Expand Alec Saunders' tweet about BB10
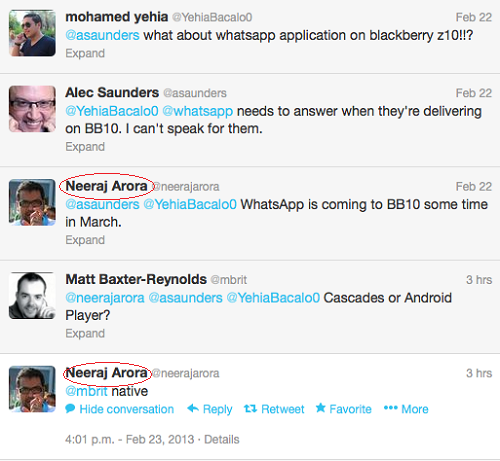The image size is (500, 461). tap(85, 147)
